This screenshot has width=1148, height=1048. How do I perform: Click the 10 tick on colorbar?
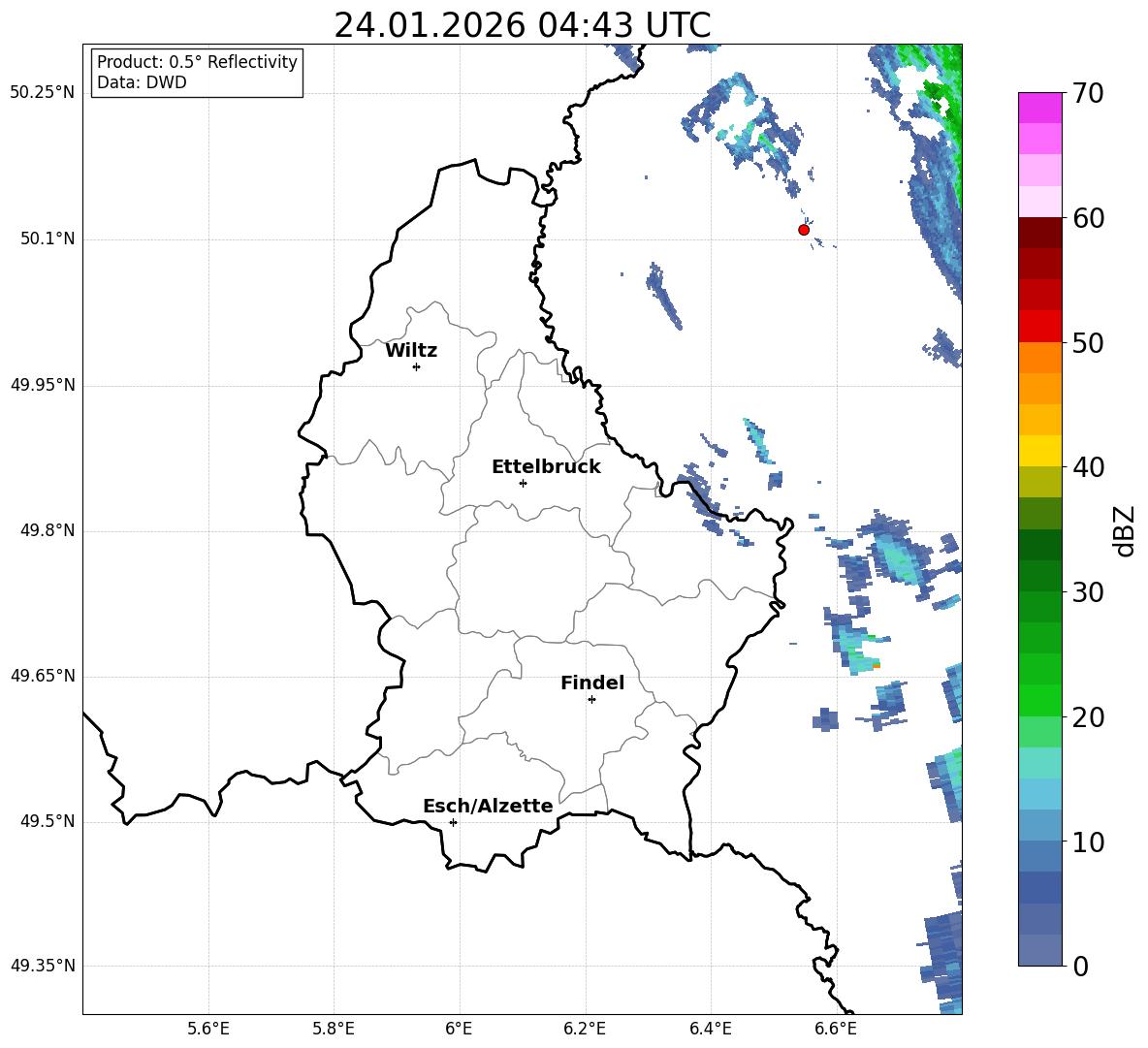point(1088,842)
